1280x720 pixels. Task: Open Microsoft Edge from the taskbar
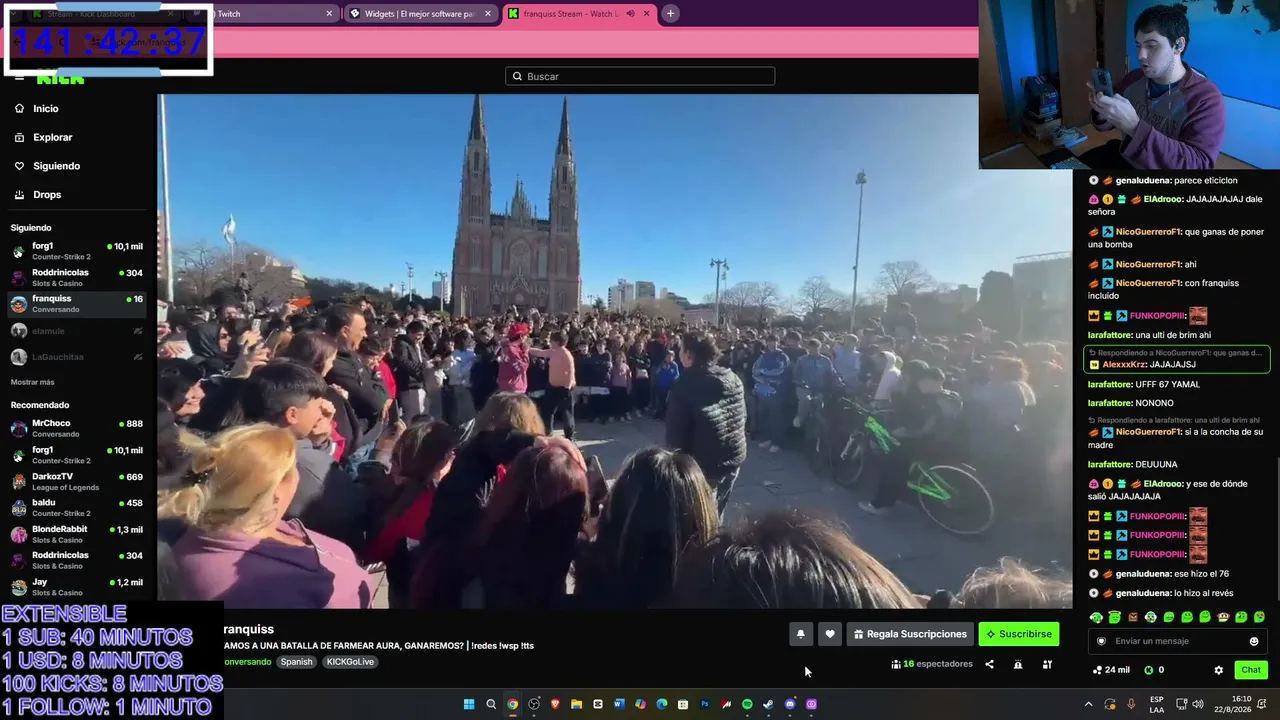[x=662, y=704]
